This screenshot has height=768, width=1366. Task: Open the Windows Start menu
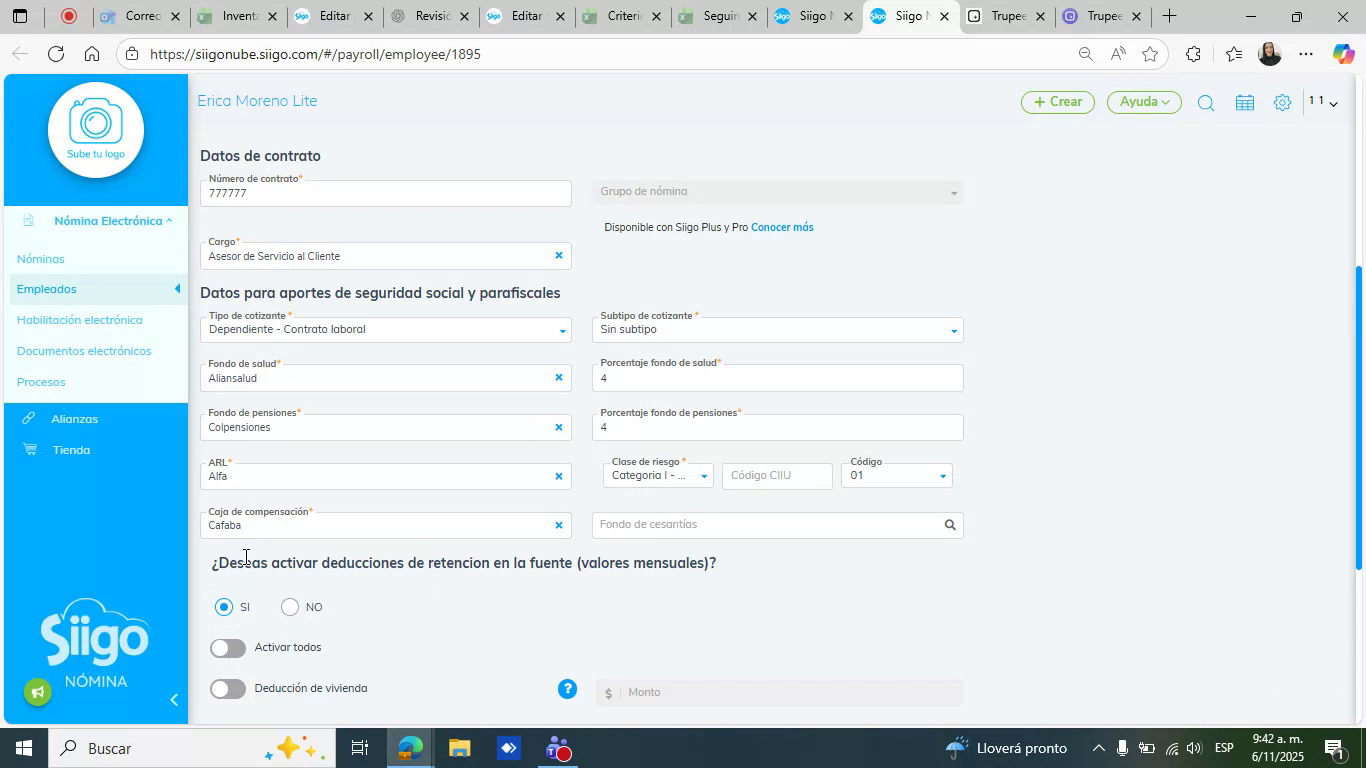[22, 748]
